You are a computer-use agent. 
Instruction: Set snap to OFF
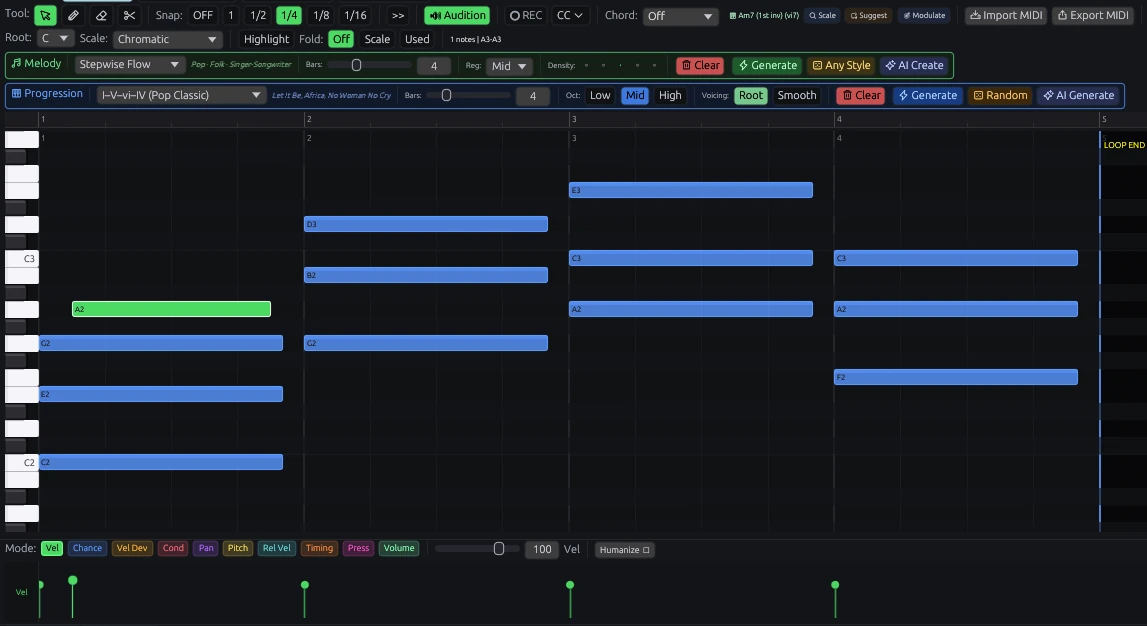203,15
